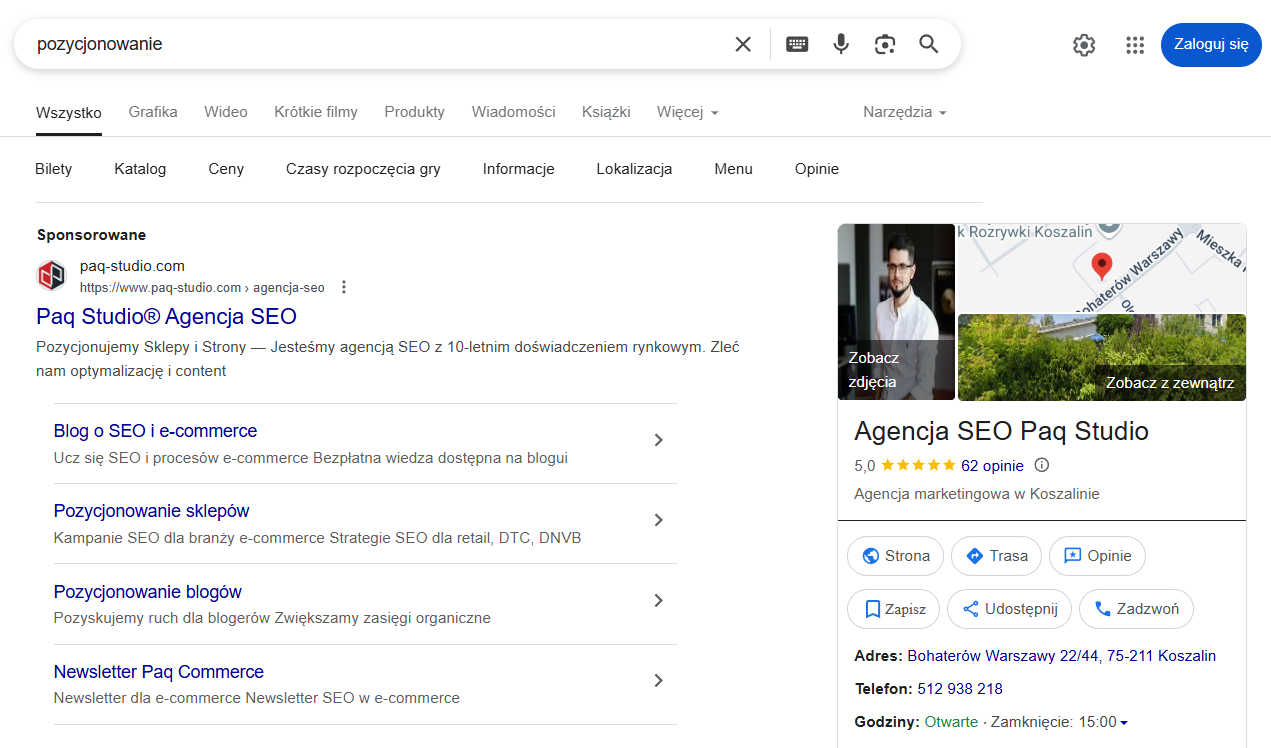Share the business via Udostępnij button
This screenshot has width=1271, height=748.
(x=1009, y=609)
